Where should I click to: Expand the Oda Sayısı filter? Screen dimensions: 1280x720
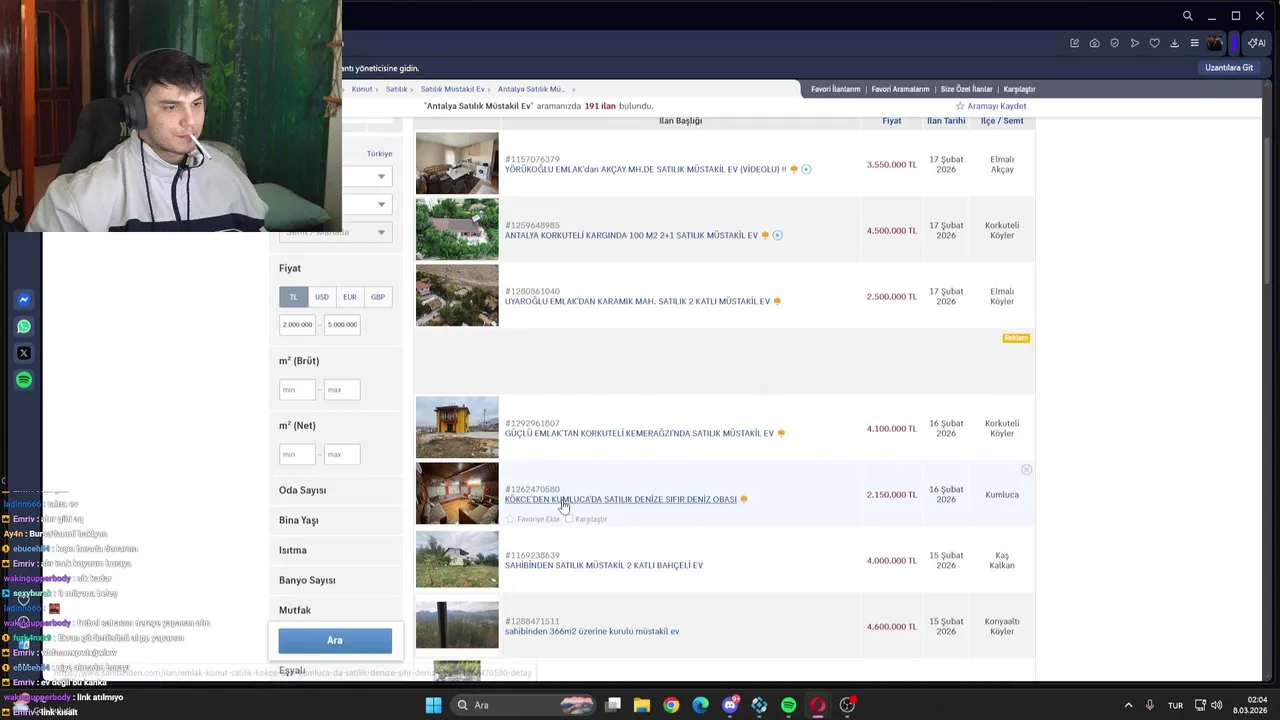pos(336,490)
